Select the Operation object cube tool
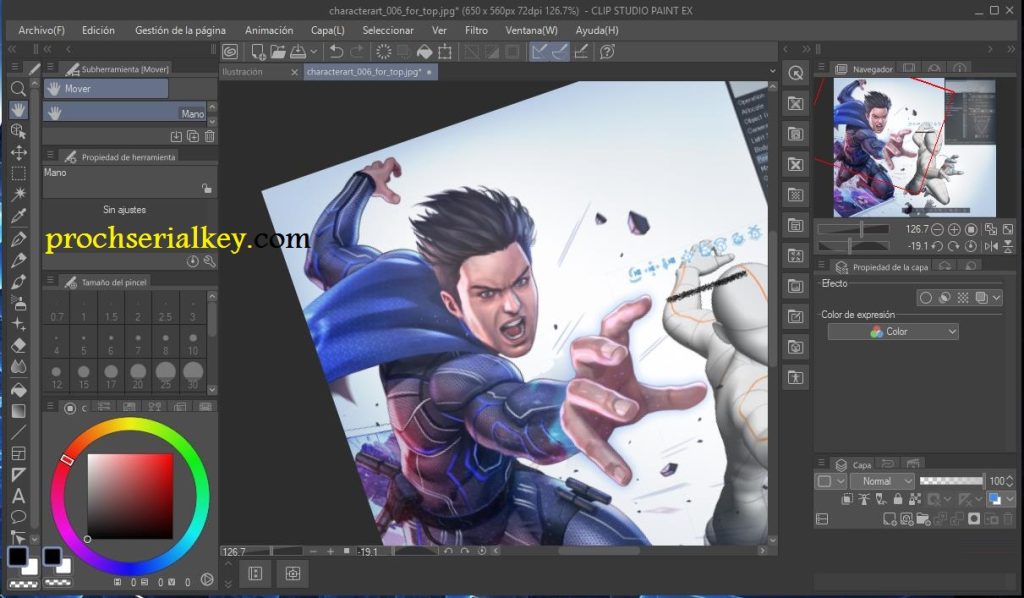The height and width of the screenshot is (598, 1024). (x=18, y=131)
